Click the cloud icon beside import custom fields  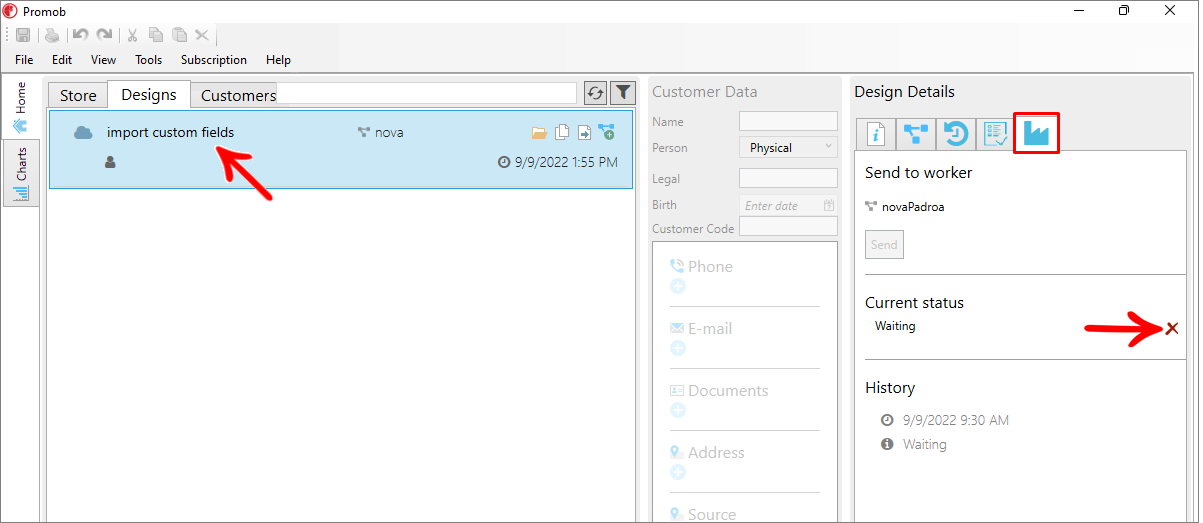83,132
